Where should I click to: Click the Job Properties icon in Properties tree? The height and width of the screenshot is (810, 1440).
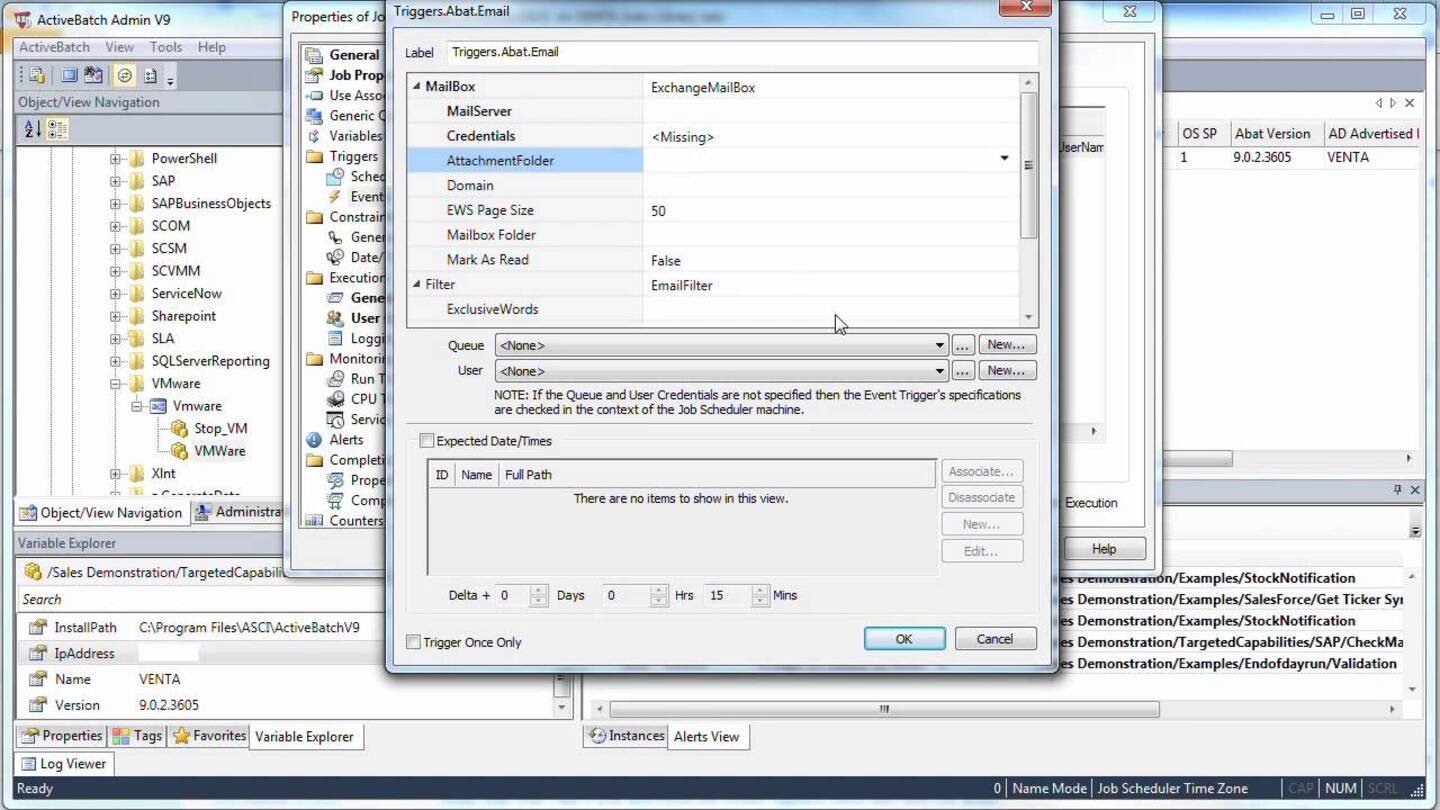click(314, 75)
